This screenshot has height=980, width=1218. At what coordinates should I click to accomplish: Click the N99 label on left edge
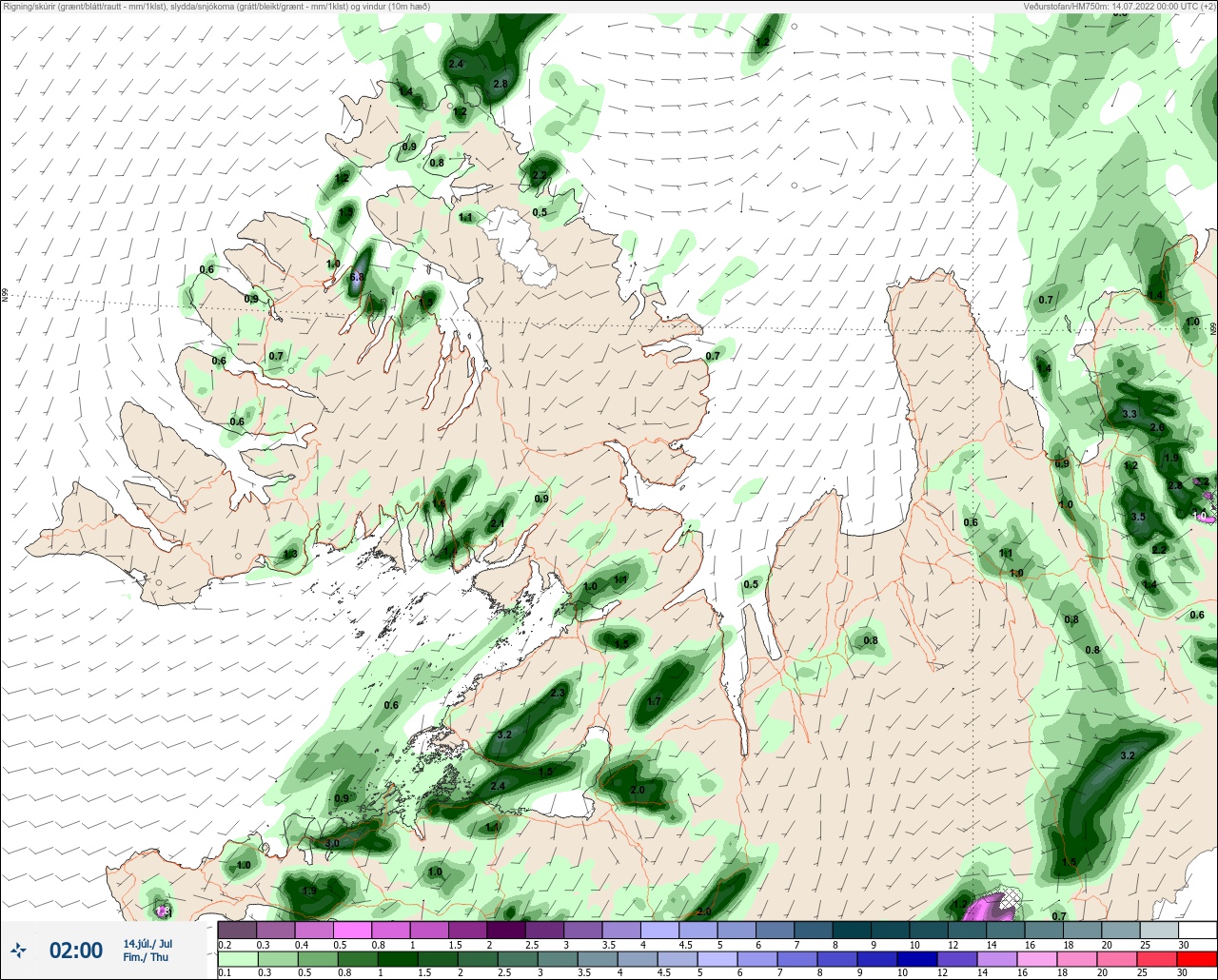point(5,295)
